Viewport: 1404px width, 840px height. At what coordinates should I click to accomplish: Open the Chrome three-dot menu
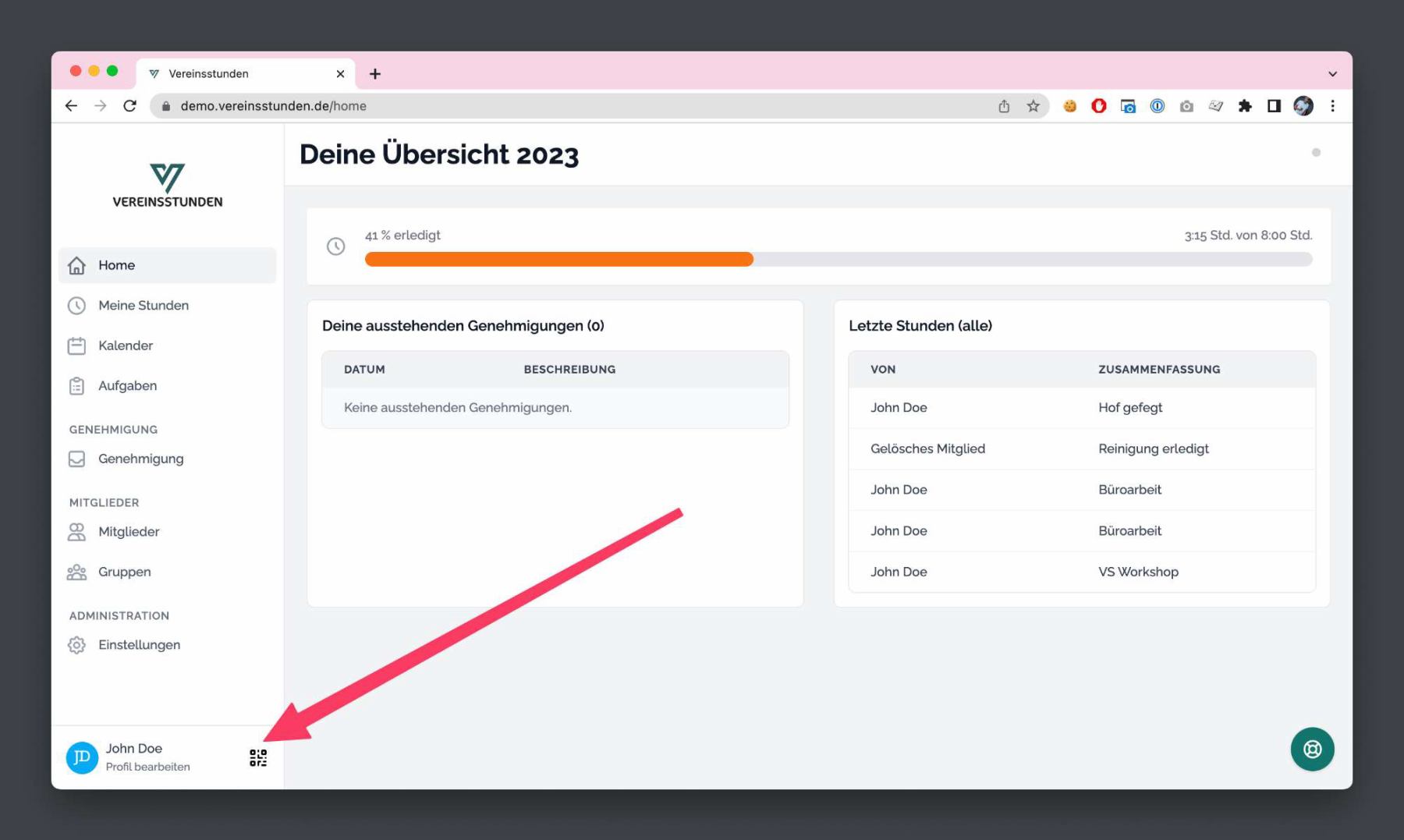pos(1332,106)
